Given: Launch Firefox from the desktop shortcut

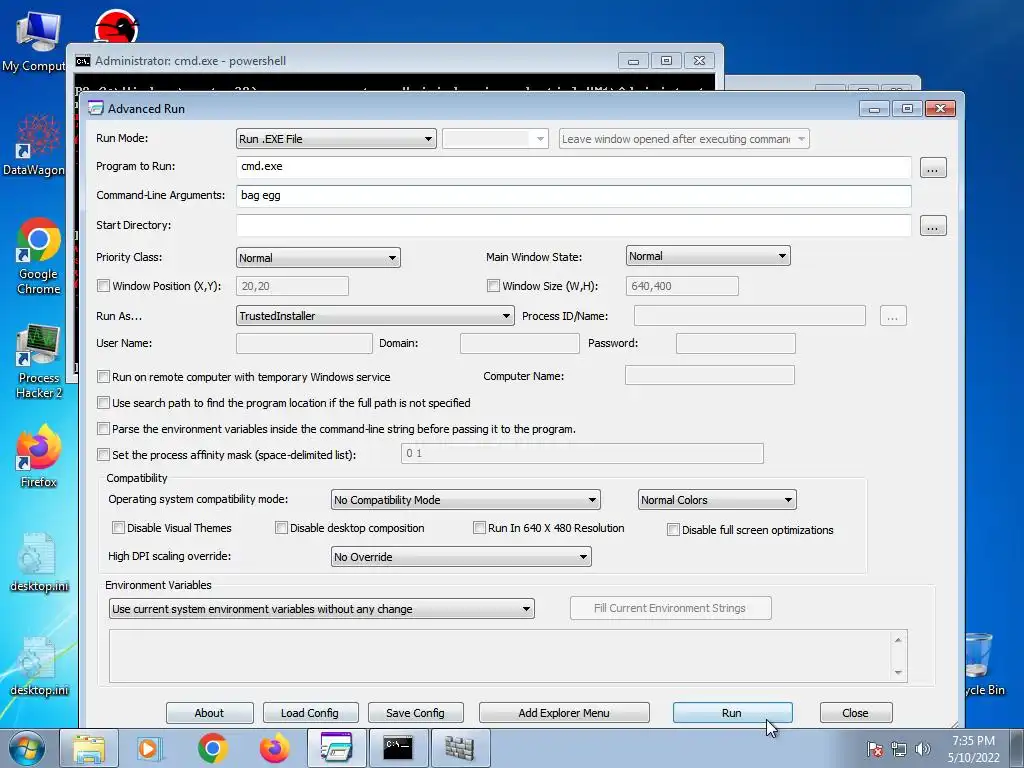Looking at the screenshot, I should pos(39,456).
